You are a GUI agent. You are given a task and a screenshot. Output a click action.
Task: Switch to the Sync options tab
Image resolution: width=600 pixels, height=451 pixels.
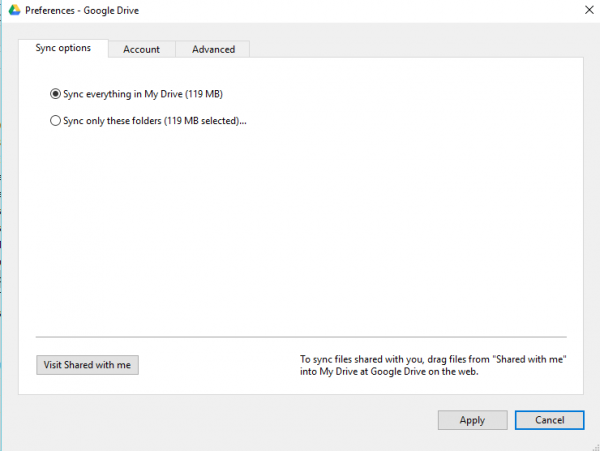[x=63, y=48]
